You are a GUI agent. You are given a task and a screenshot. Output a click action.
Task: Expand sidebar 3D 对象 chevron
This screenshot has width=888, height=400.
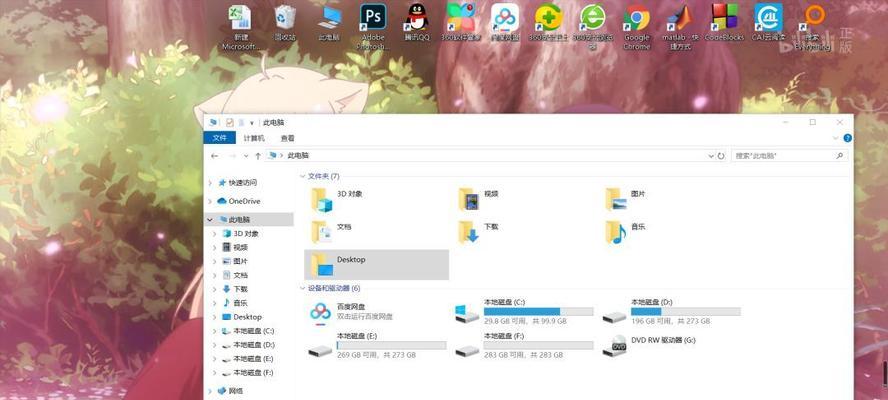pyautogui.click(x=215, y=233)
